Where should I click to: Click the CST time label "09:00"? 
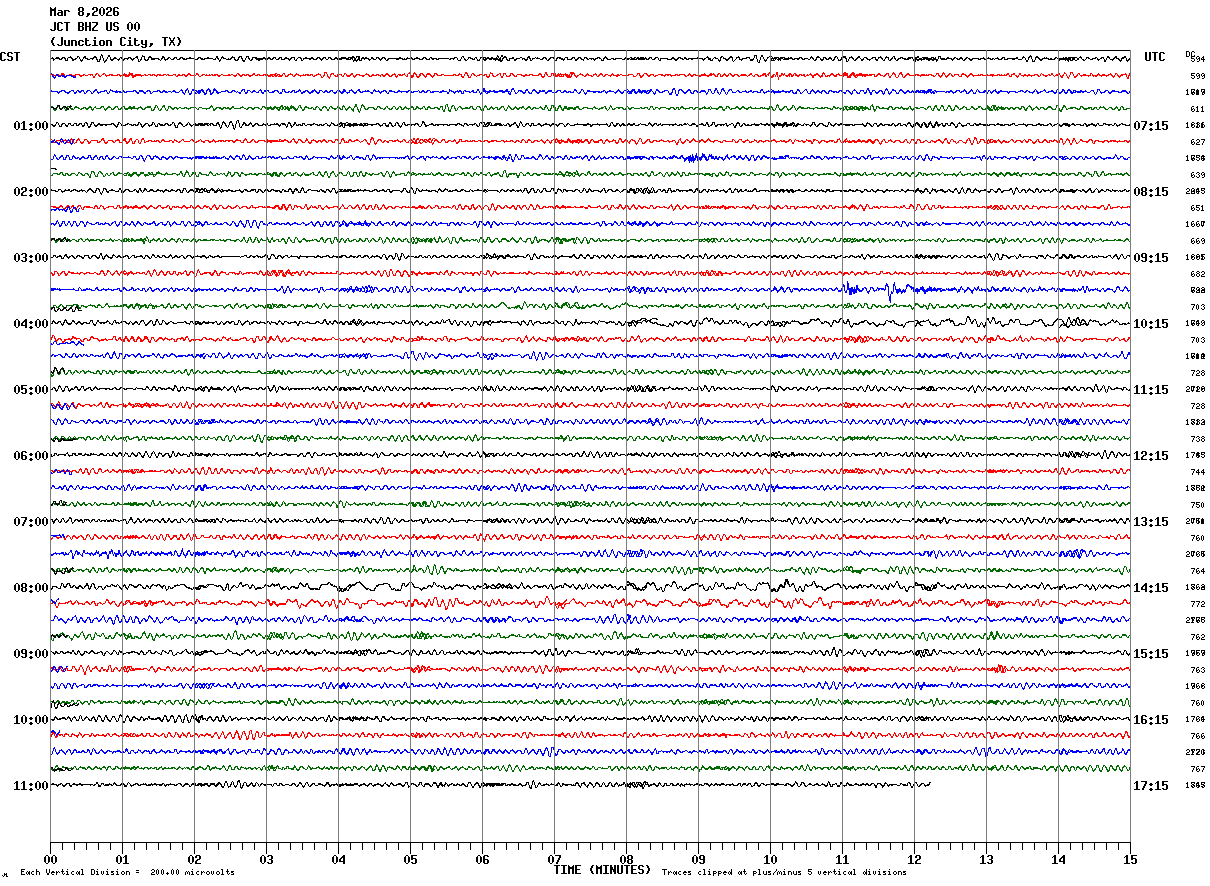click(30, 654)
